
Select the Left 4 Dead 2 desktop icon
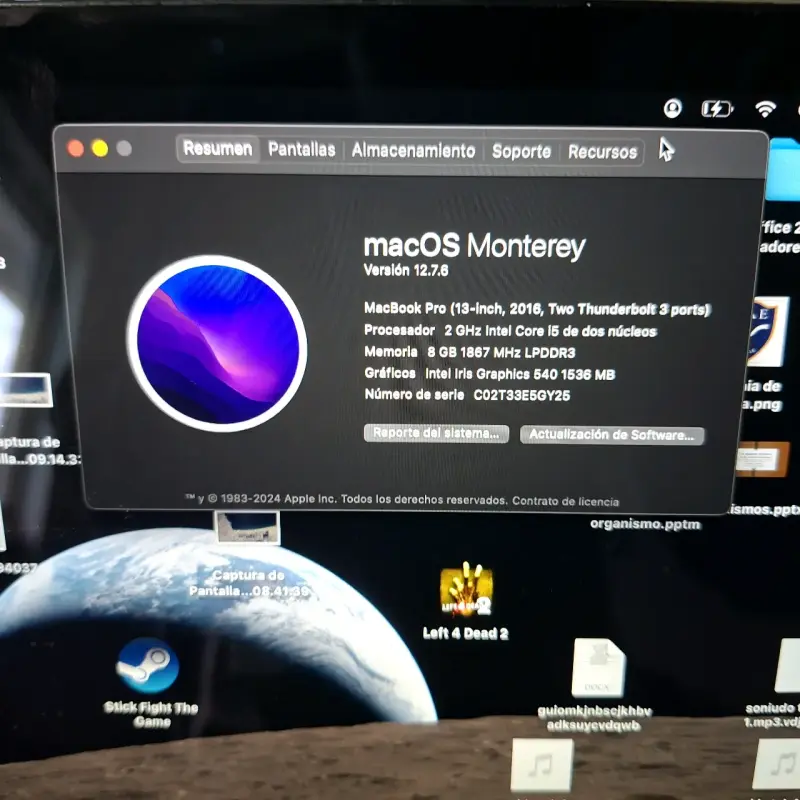coord(466,590)
